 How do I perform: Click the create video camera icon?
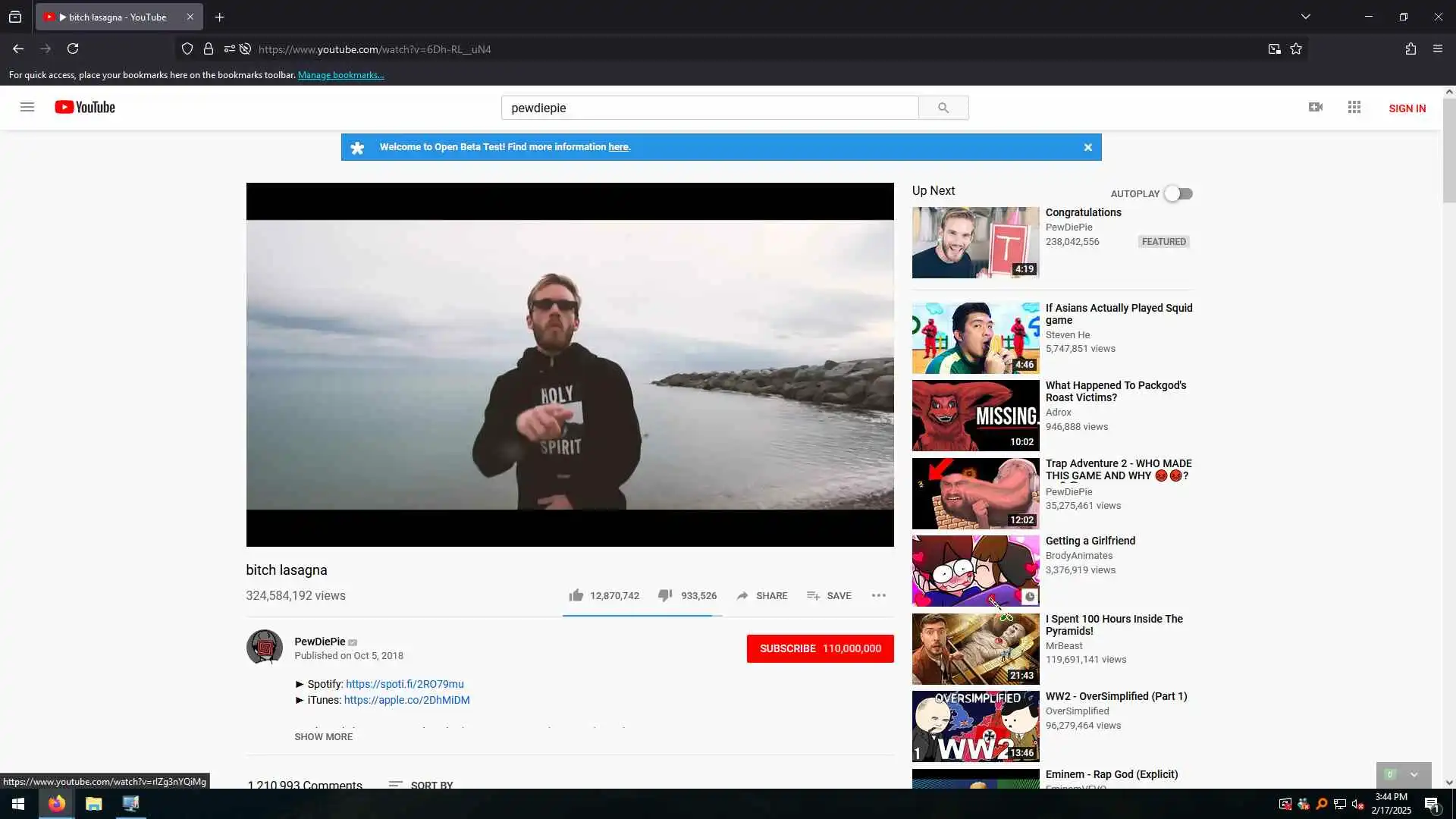tap(1316, 108)
